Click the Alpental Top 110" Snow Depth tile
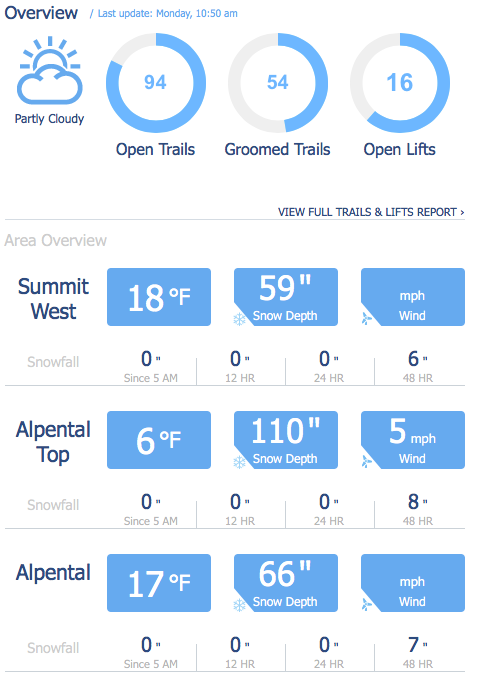The width and height of the screenshot is (480, 680). 286,440
